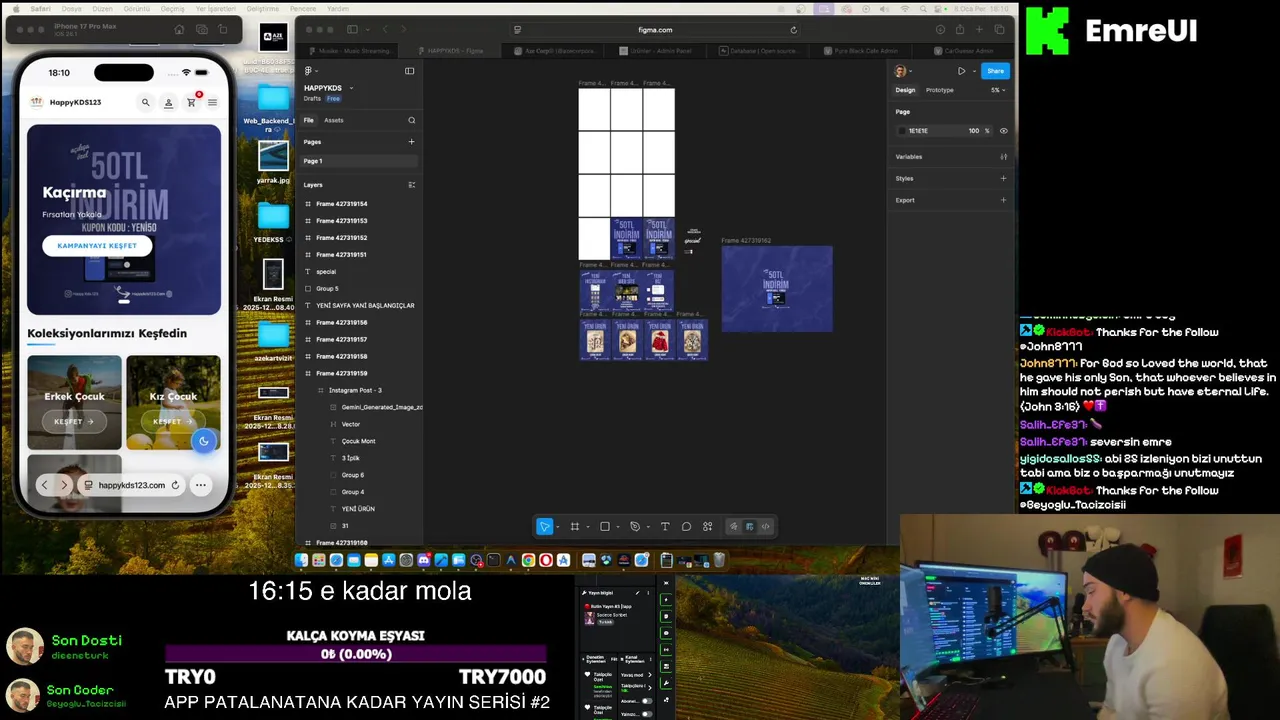
Task: Click the simulator Rotate icon
Action: [x=222, y=30]
